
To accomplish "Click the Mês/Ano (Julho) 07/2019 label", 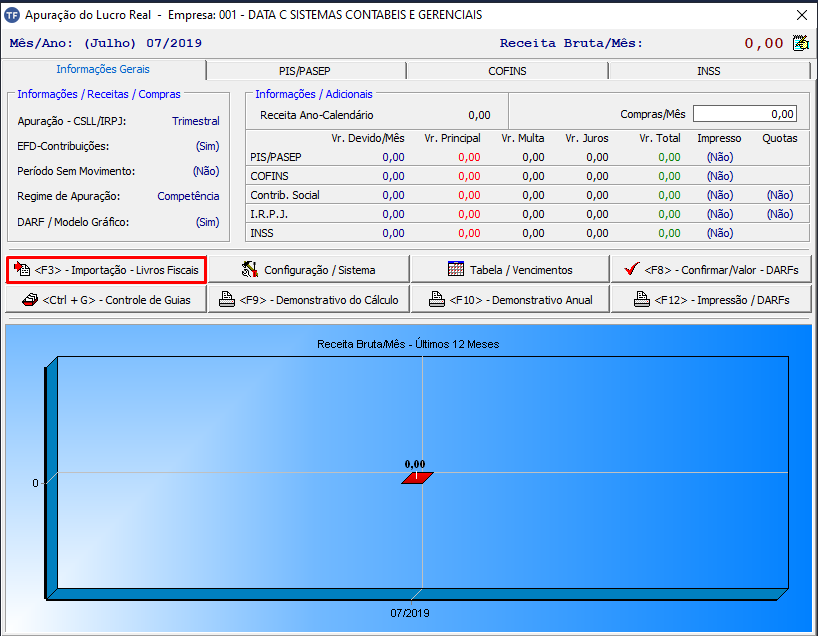I will [105, 43].
